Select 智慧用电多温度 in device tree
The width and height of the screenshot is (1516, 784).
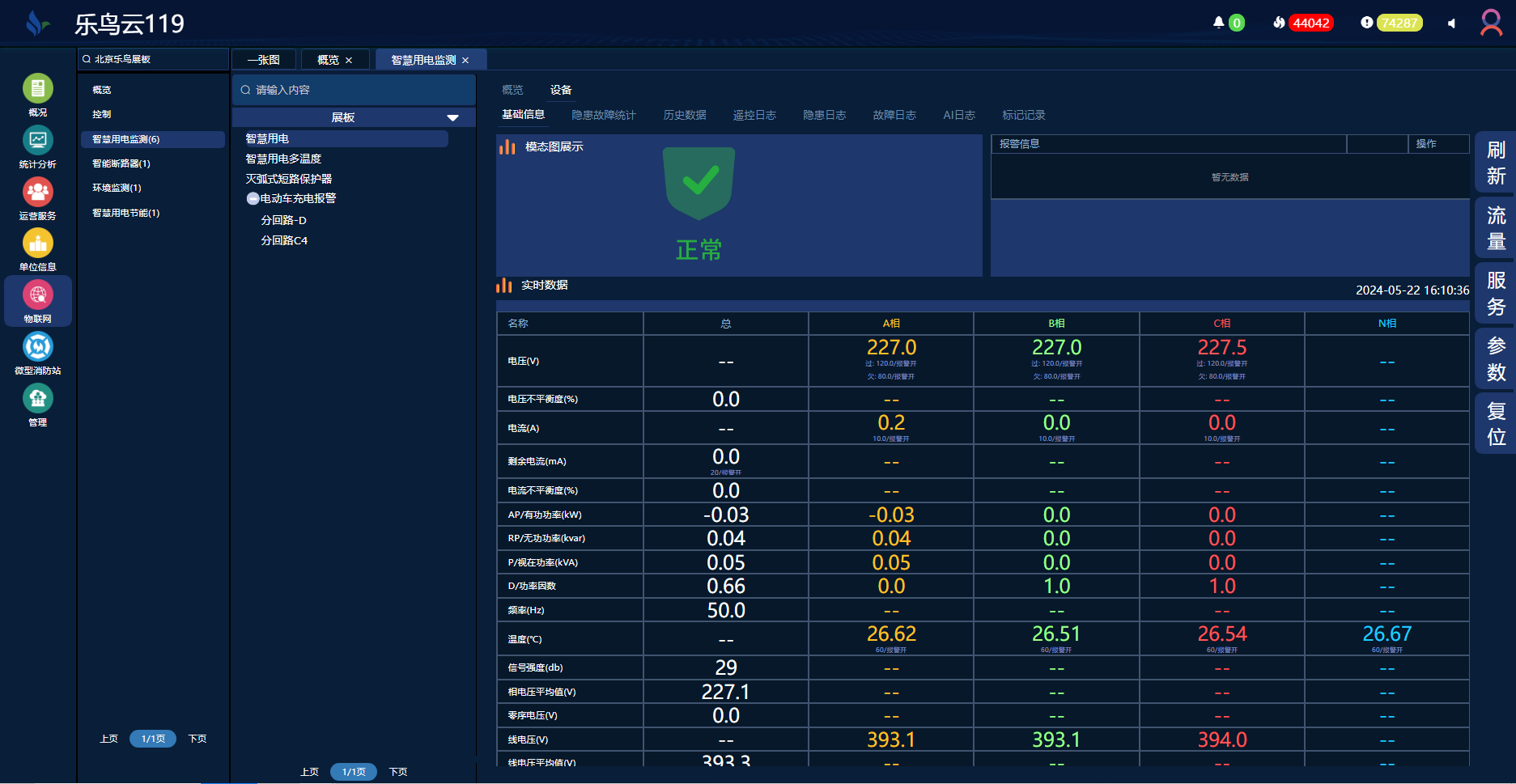(283, 159)
